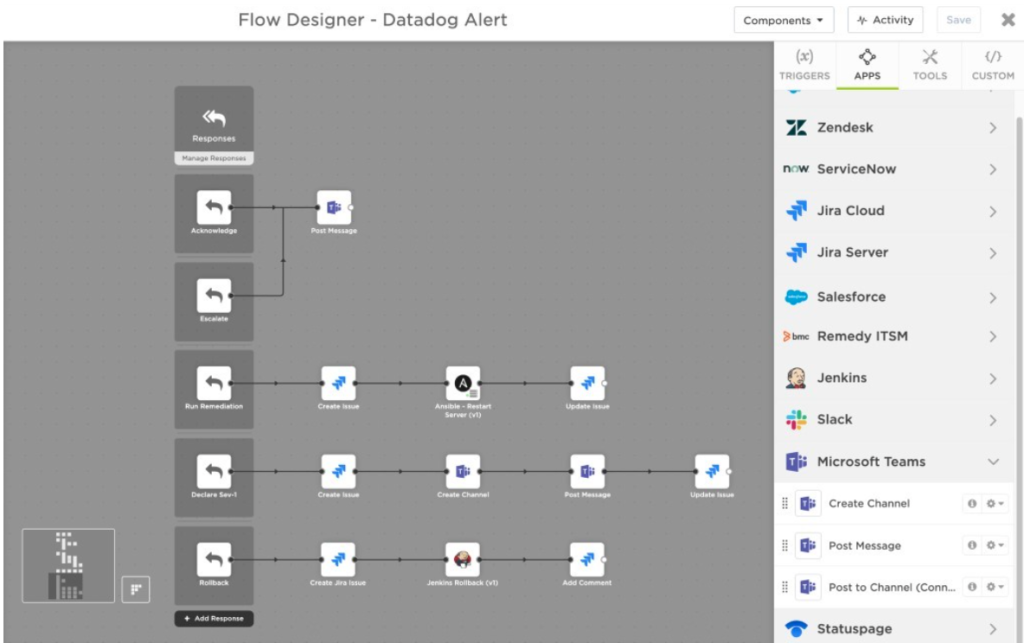Click the minimap thumbnail in the corner
The height and width of the screenshot is (643, 1024).
point(68,565)
